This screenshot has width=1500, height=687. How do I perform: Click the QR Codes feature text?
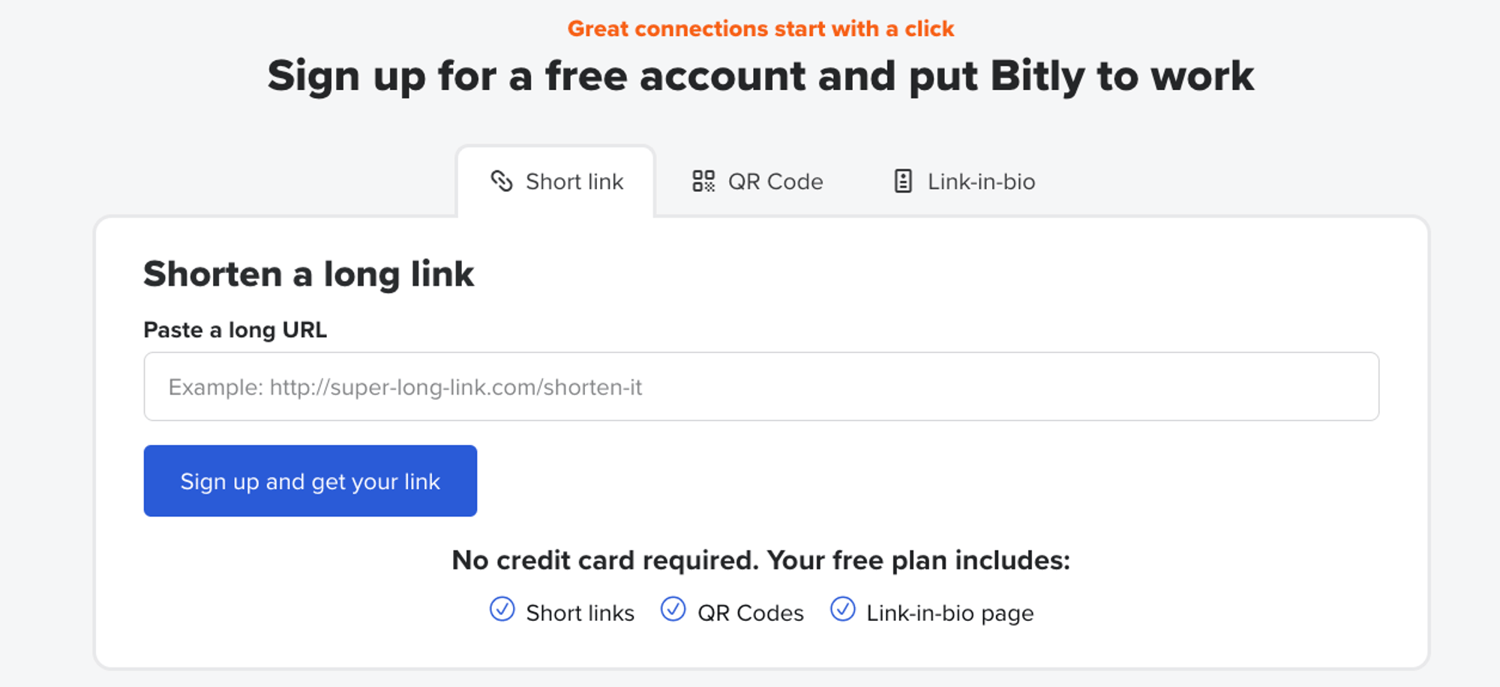750,613
